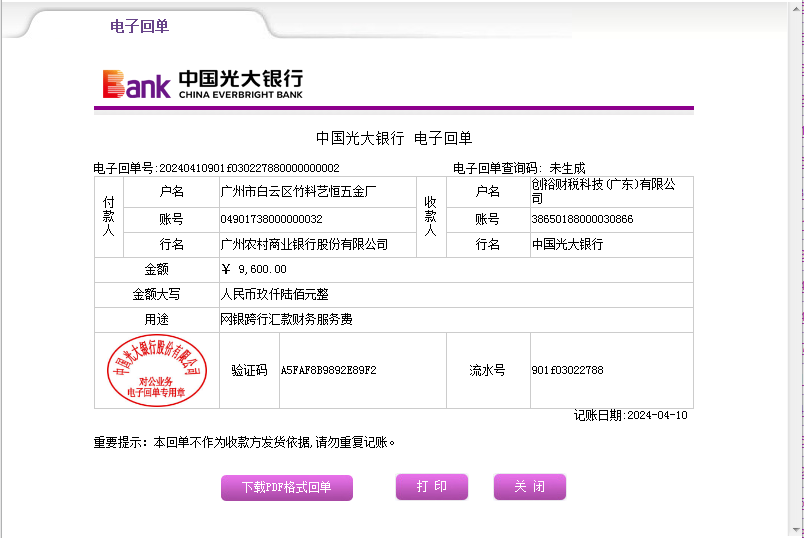The image size is (804, 538).
Task: Click posting date 记账日期:2024-04-10
Action: [630, 415]
